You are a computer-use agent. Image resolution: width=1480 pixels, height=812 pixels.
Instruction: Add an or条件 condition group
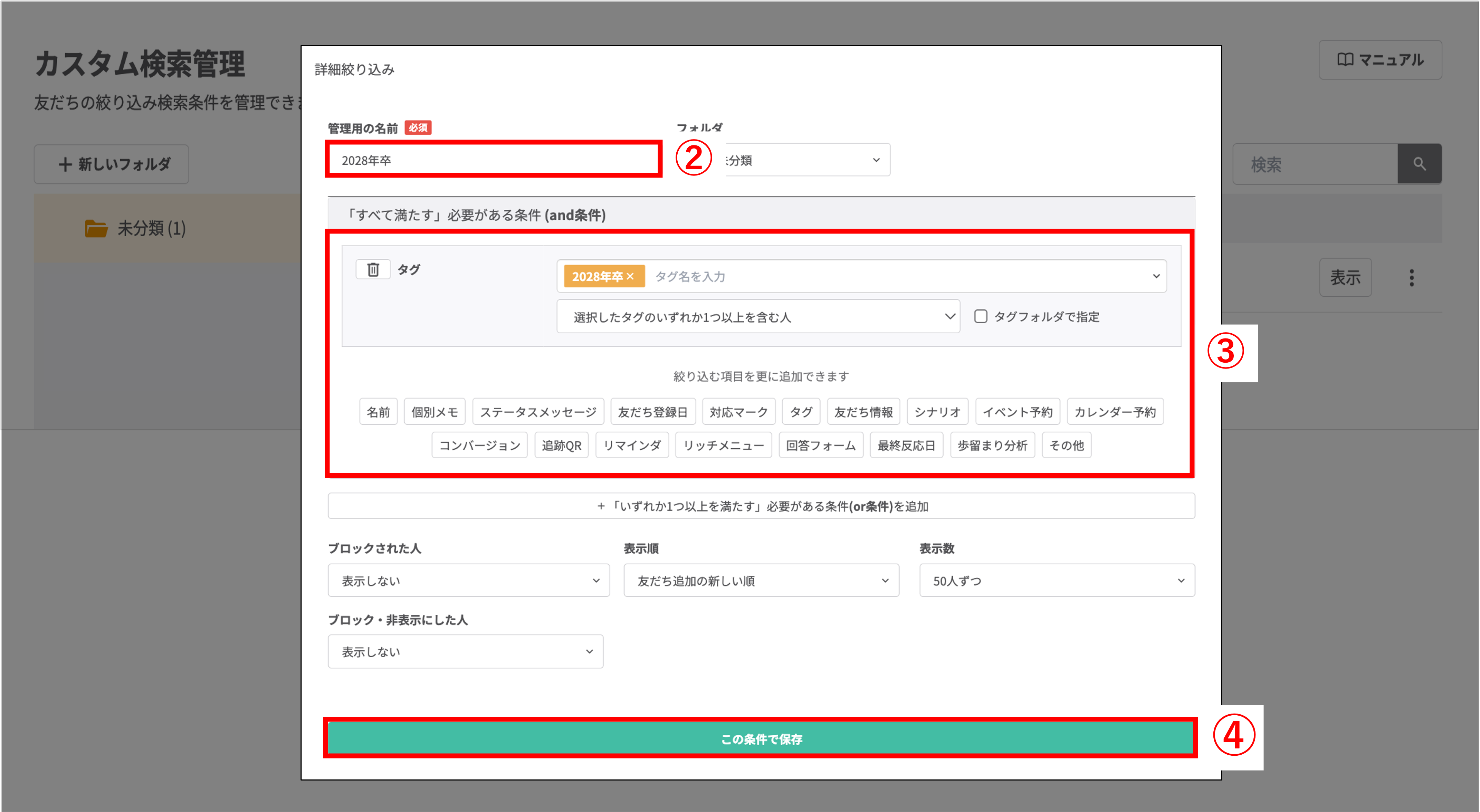pos(761,506)
